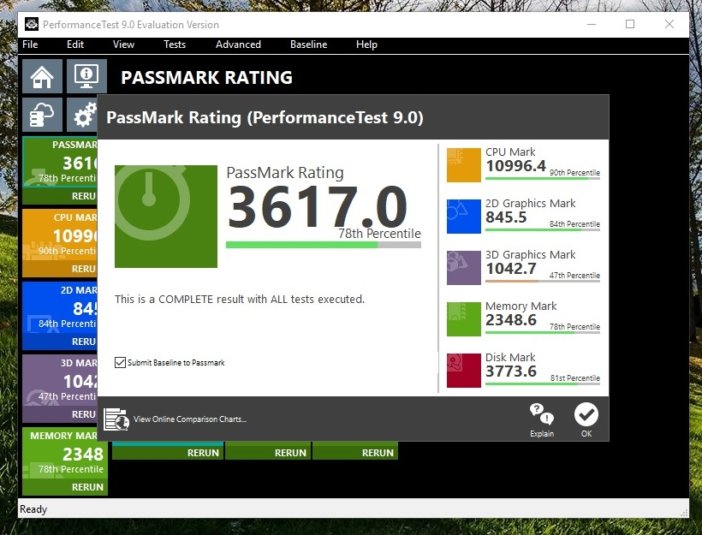Click the 3D Graphics Mark 1042.7 value

[x=511, y=269]
